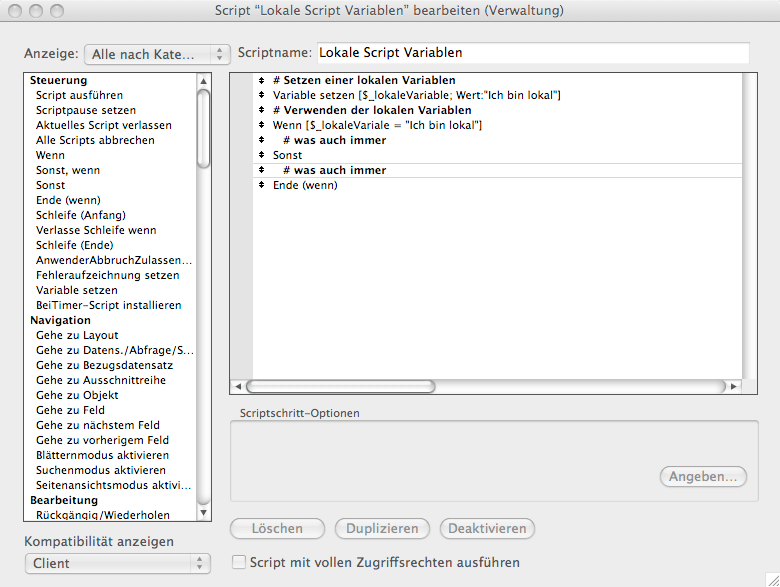780x587 pixels.
Task: Click left arrow of horizontal script scrollbar
Action: pyautogui.click(x=238, y=386)
